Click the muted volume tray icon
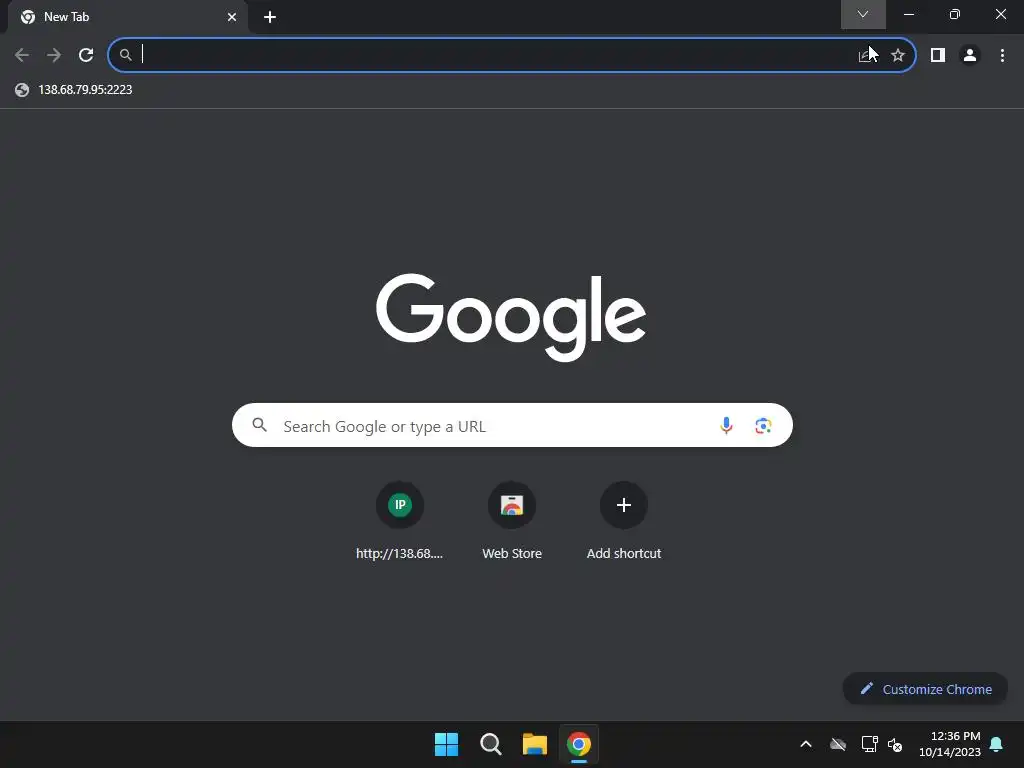Image resolution: width=1024 pixels, height=768 pixels. pyautogui.click(x=895, y=744)
